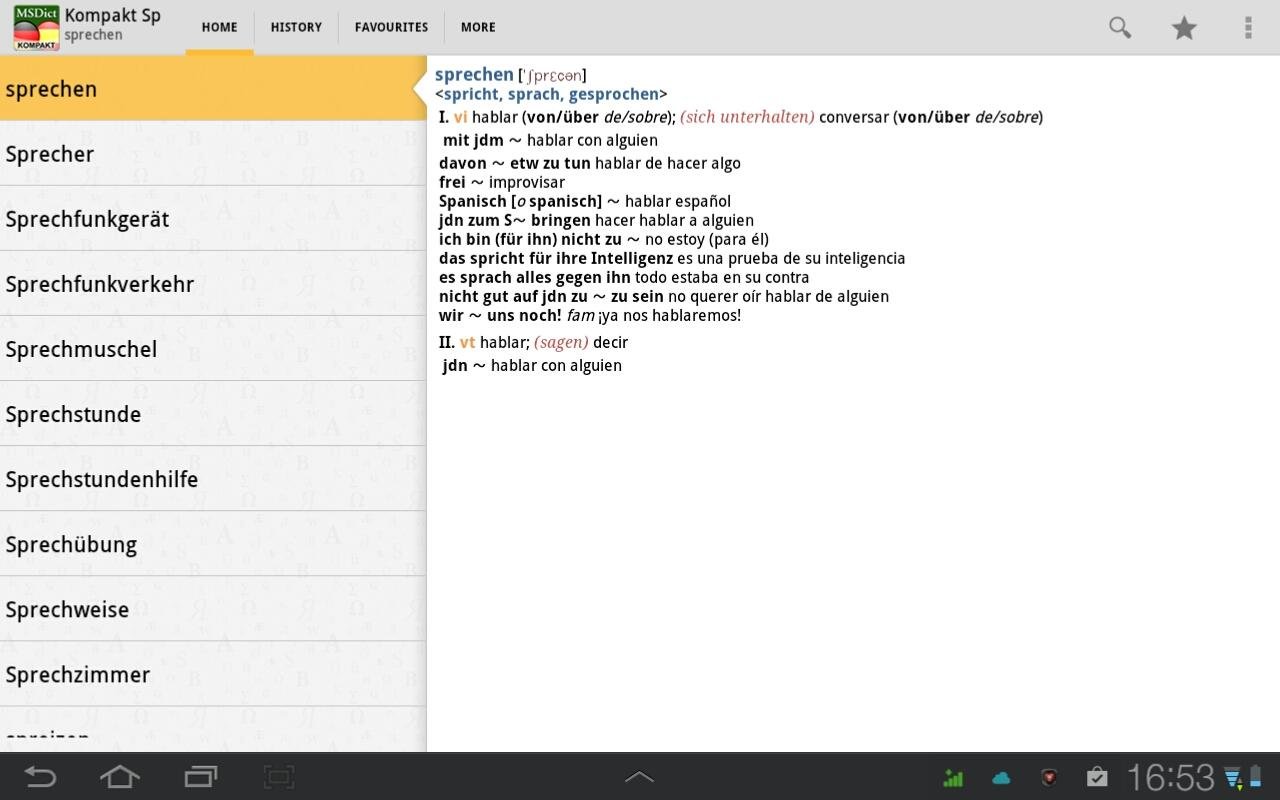Select the highlighted 'sprechen' list entry
1280x800 pixels.
click(213, 88)
